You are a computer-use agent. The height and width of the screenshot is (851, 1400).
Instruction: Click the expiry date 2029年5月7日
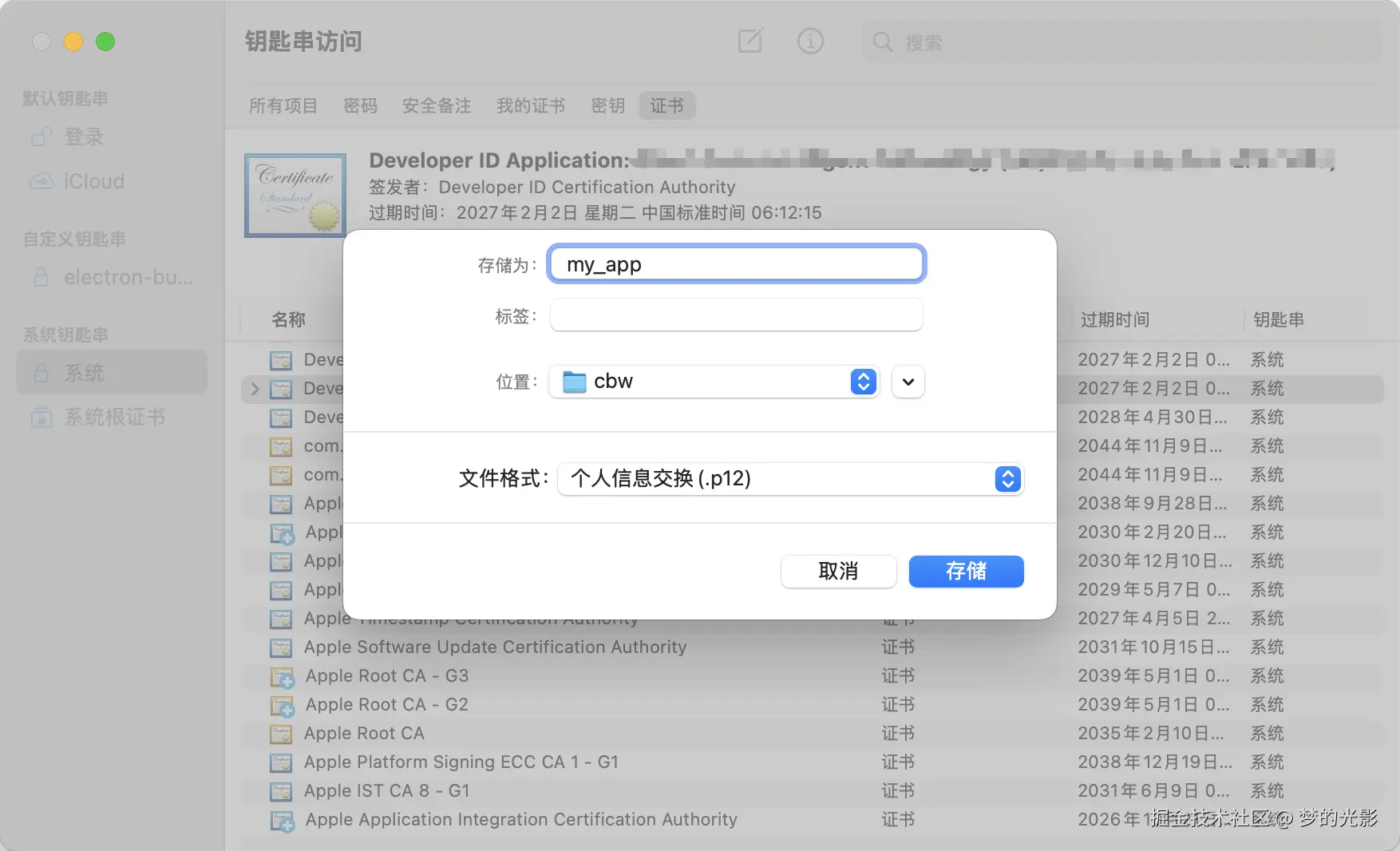1153,590
